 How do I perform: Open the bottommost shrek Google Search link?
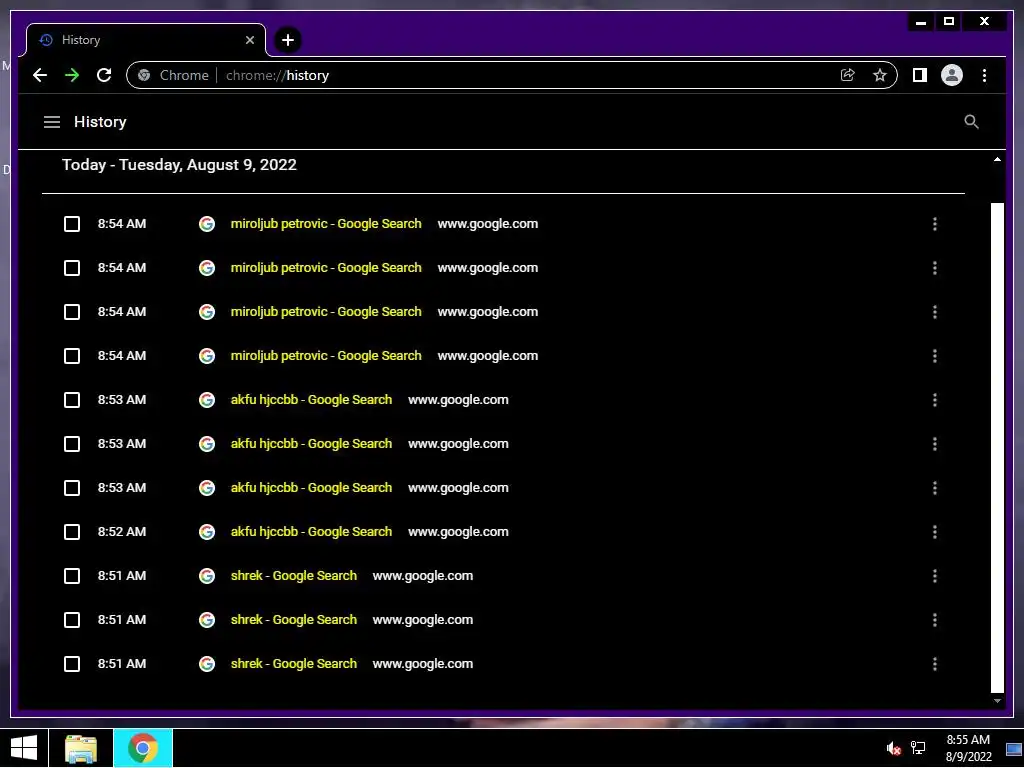coord(293,664)
